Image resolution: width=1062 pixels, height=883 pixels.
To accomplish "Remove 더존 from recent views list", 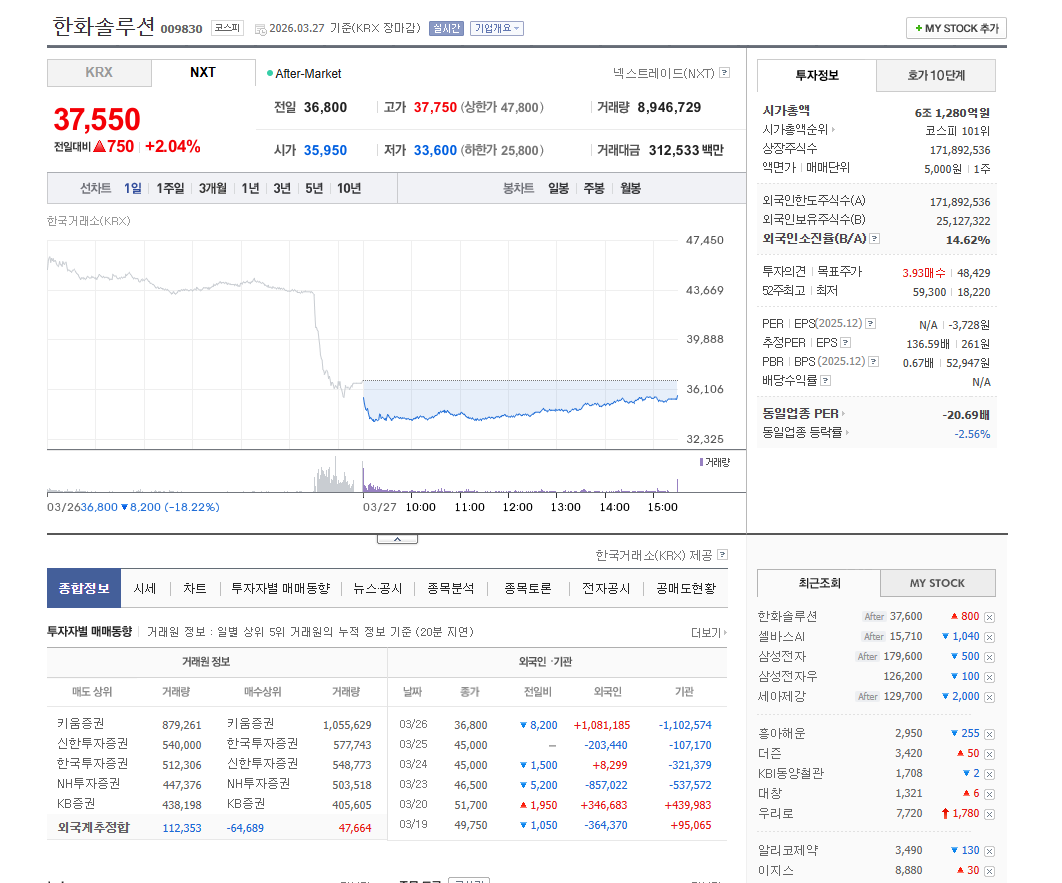I will [x=990, y=754].
